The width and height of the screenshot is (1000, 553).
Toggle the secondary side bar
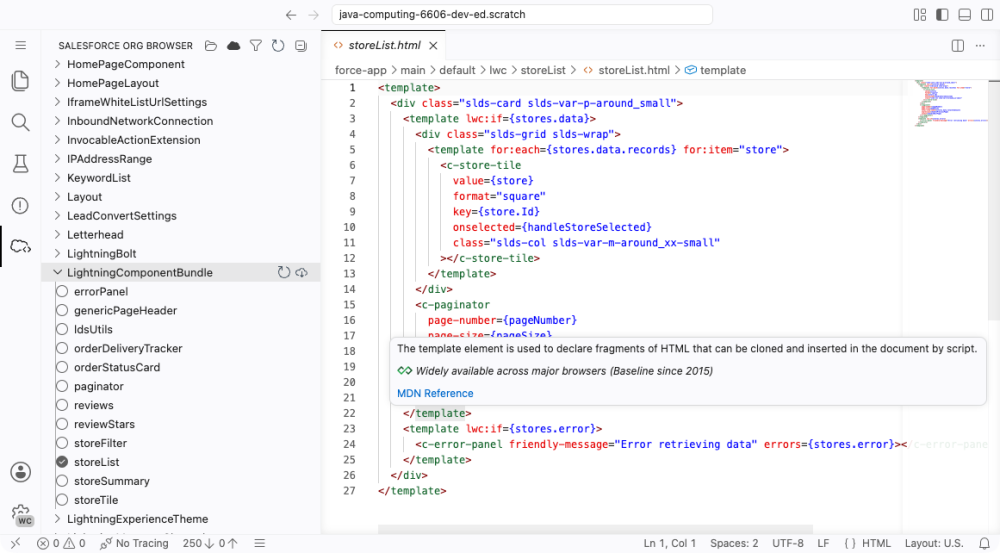(x=987, y=15)
